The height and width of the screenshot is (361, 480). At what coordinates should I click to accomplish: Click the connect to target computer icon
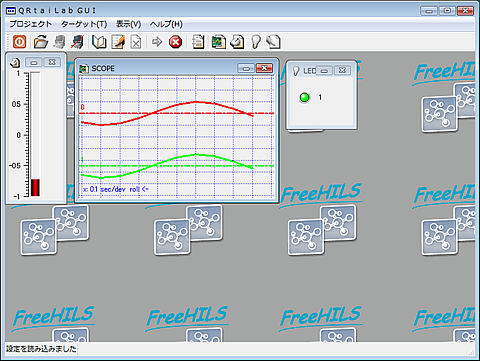coord(60,42)
